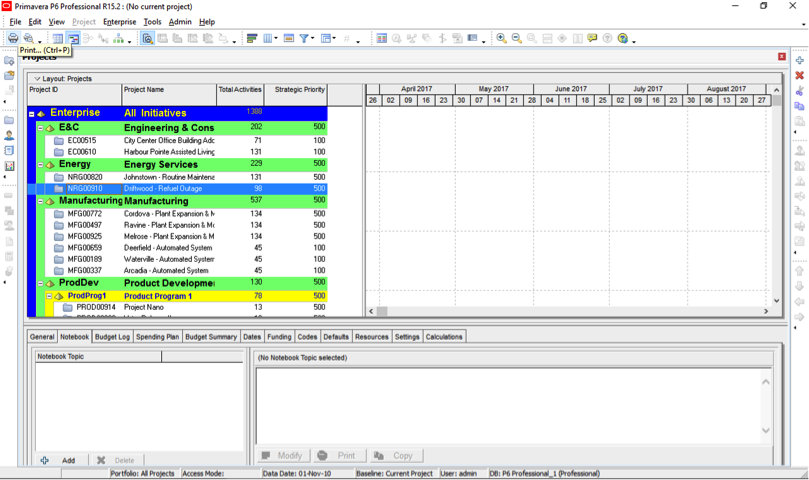Screen dimensions: 809x480
Task: Click the notebook Print button
Action: (339, 456)
